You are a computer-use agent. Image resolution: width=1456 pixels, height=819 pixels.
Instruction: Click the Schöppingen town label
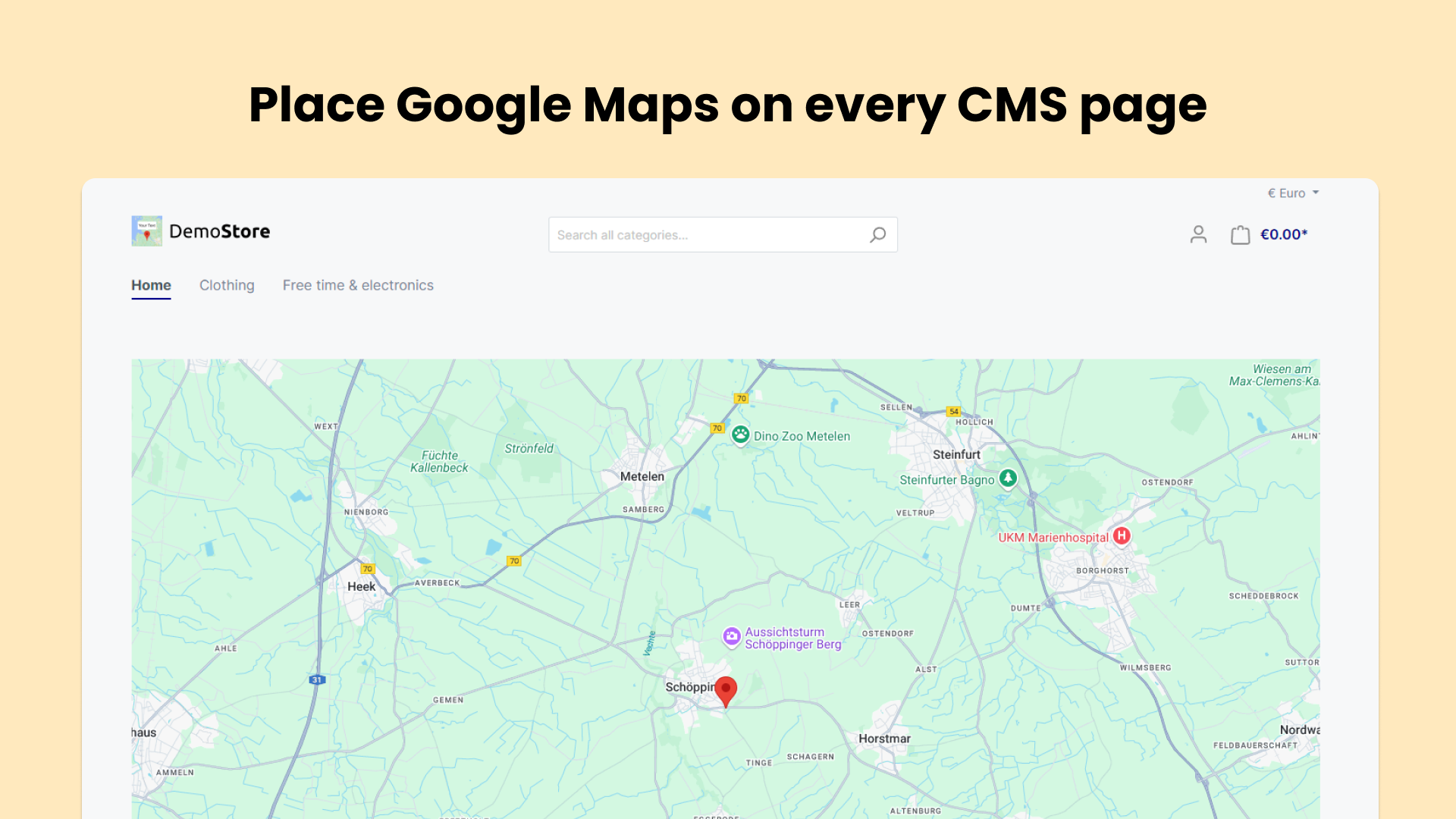point(690,687)
